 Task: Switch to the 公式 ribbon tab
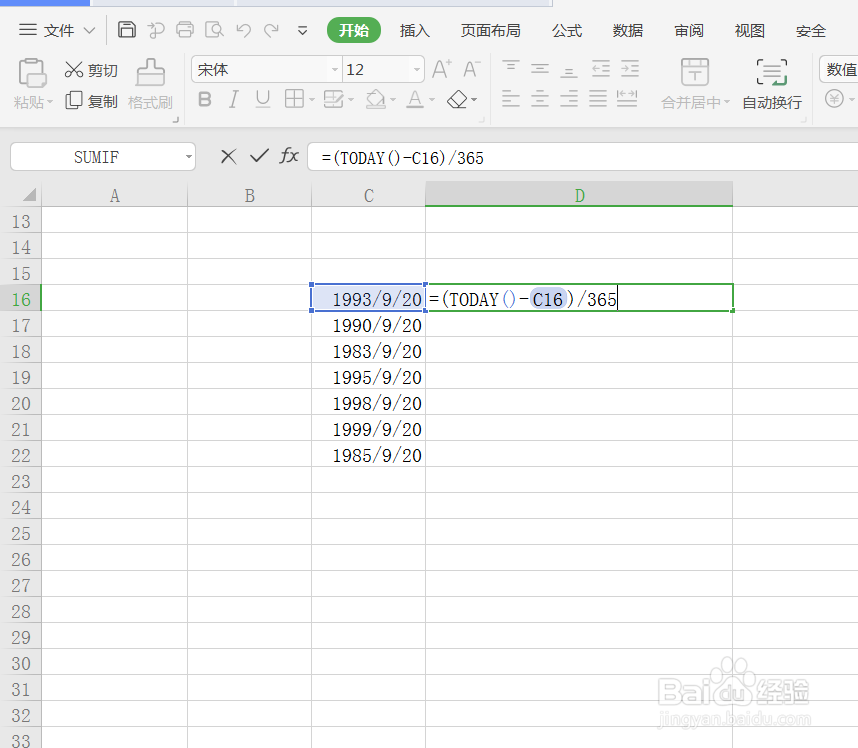[567, 31]
